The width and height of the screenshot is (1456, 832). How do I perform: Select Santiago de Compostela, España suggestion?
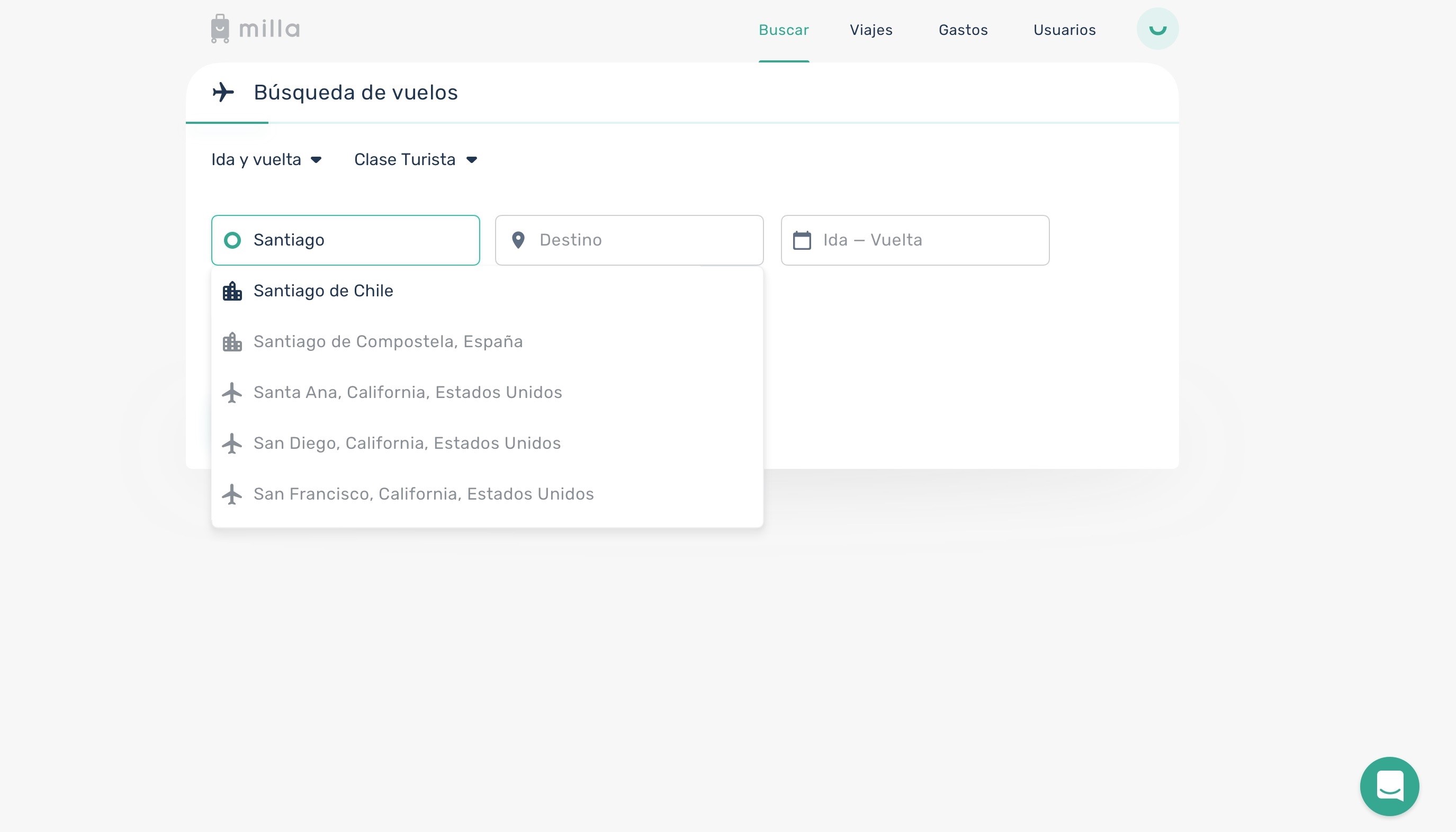[388, 342]
